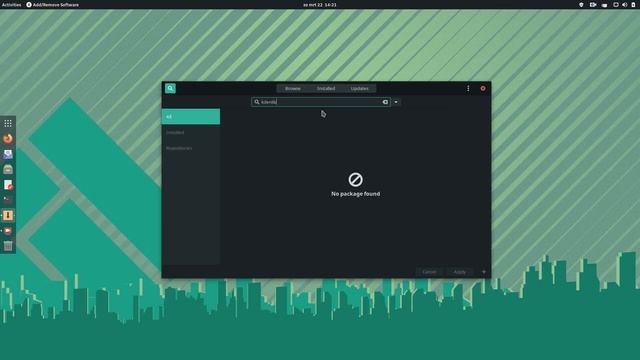Screen dimensions: 640x360
Task: Open the text editor from the dock
Action: click(8, 185)
